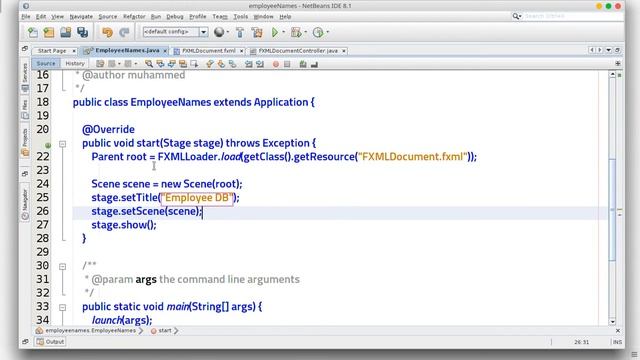
Task: Open the Projects side panel
Action: 25,142
